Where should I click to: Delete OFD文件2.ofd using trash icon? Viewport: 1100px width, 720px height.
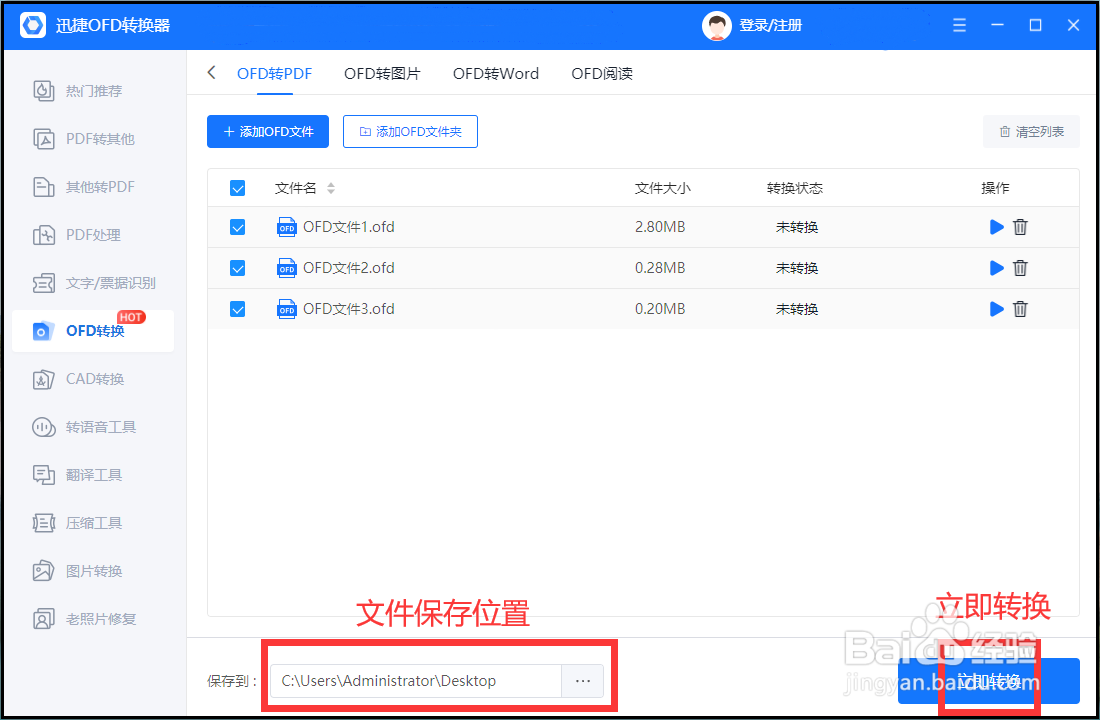tap(1021, 268)
